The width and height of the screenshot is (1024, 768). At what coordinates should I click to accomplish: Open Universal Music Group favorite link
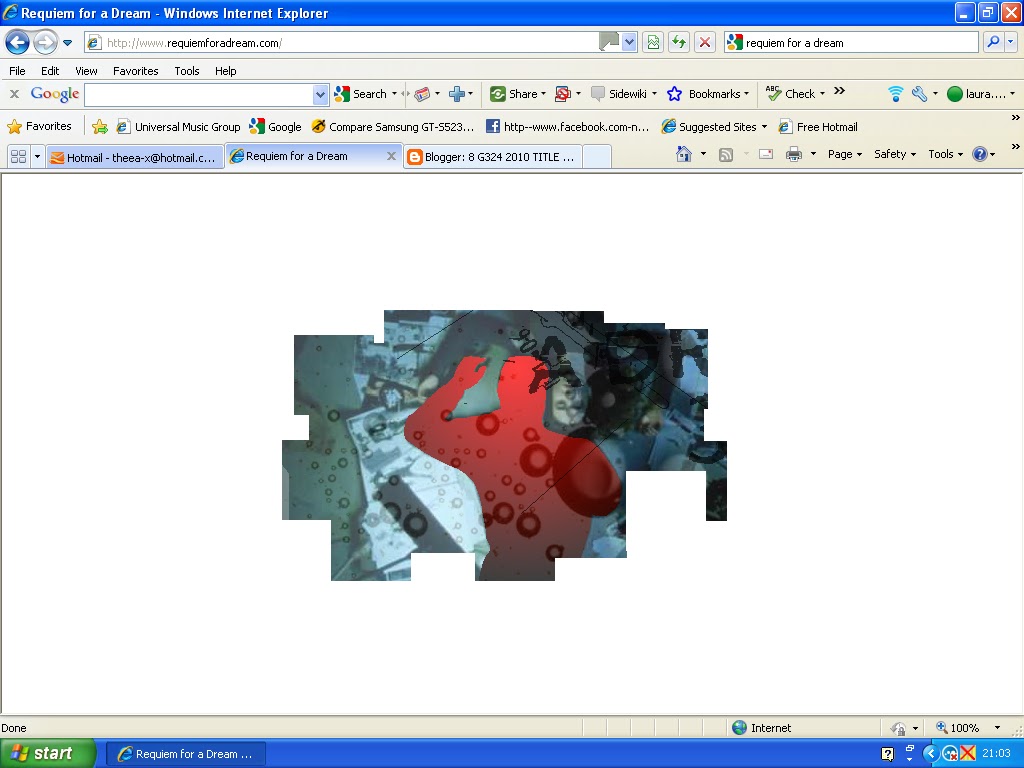point(178,127)
